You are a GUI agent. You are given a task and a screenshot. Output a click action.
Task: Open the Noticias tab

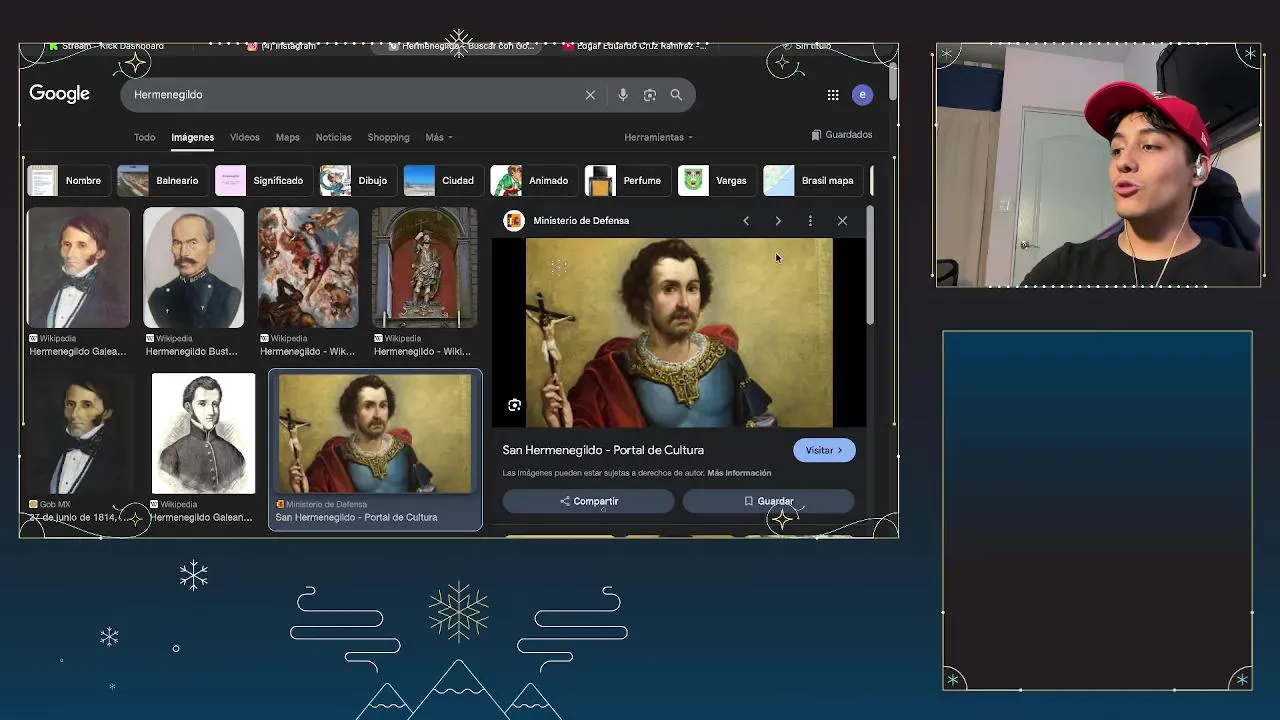pyautogui.click(x=333, y=137)
